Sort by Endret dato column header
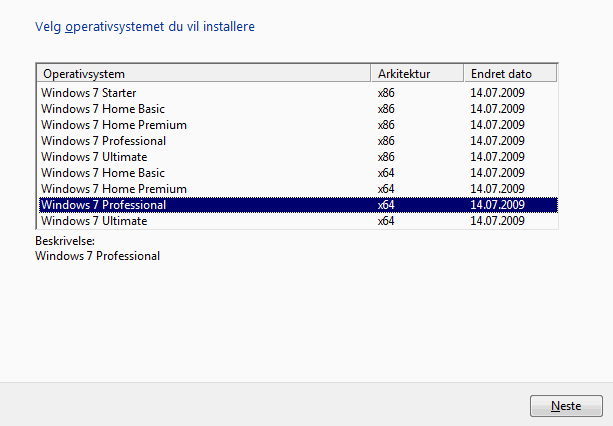 [510, 73]
